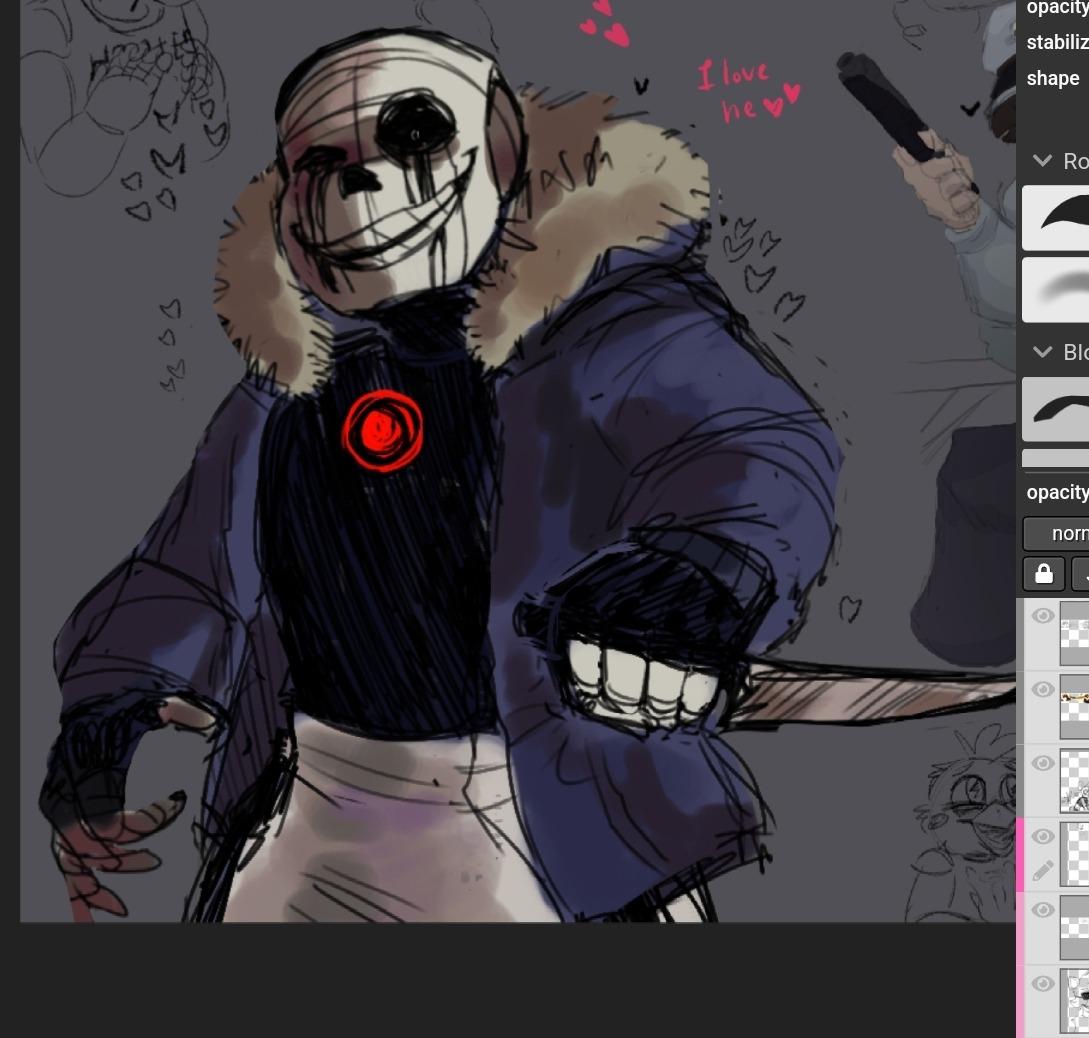Click the pencil icon on the pink-highlighted layer

(x=1043, y=871)
